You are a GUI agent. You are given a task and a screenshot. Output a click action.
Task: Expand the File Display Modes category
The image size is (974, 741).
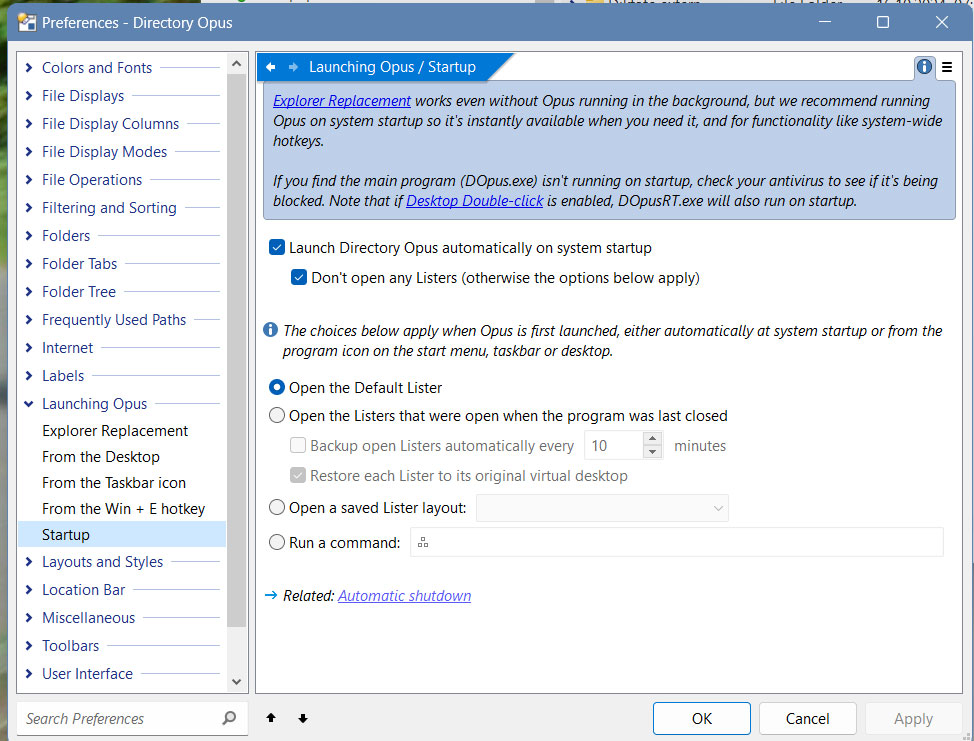pyautogui.click(x=29, y=151)
